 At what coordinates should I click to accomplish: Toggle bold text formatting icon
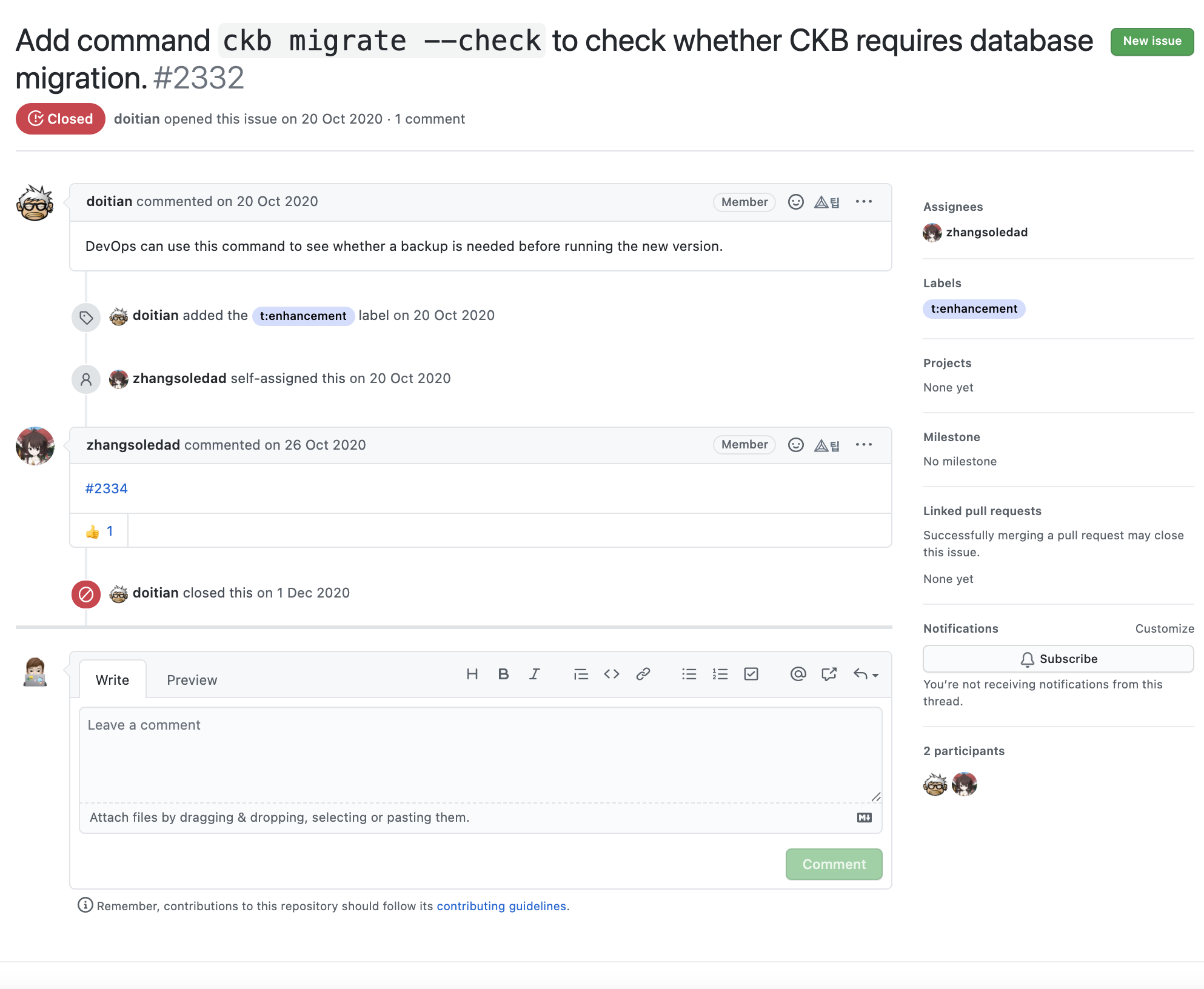(503, 674)
